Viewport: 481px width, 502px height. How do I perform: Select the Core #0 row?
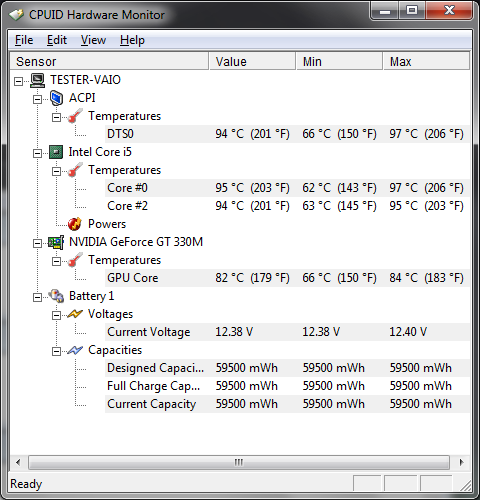point(287,188)
